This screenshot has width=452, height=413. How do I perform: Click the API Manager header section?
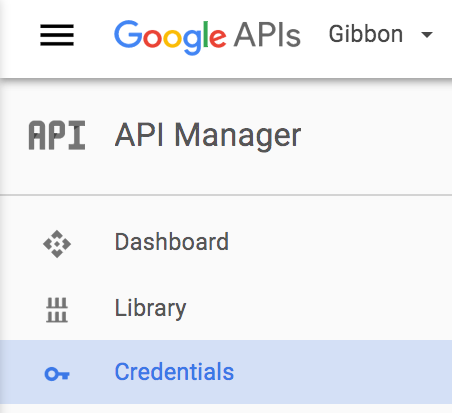[226, 137]
